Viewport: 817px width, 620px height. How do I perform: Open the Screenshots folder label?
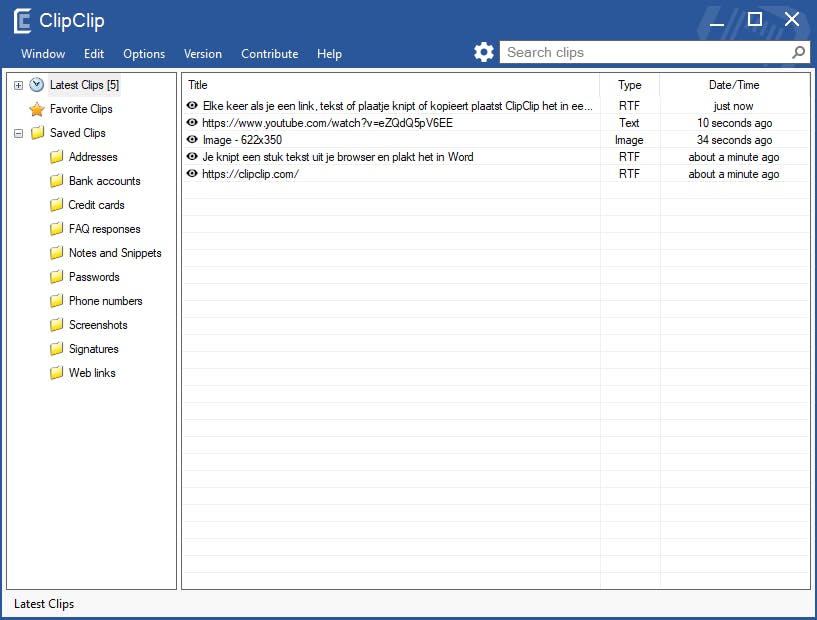(98, 325)
